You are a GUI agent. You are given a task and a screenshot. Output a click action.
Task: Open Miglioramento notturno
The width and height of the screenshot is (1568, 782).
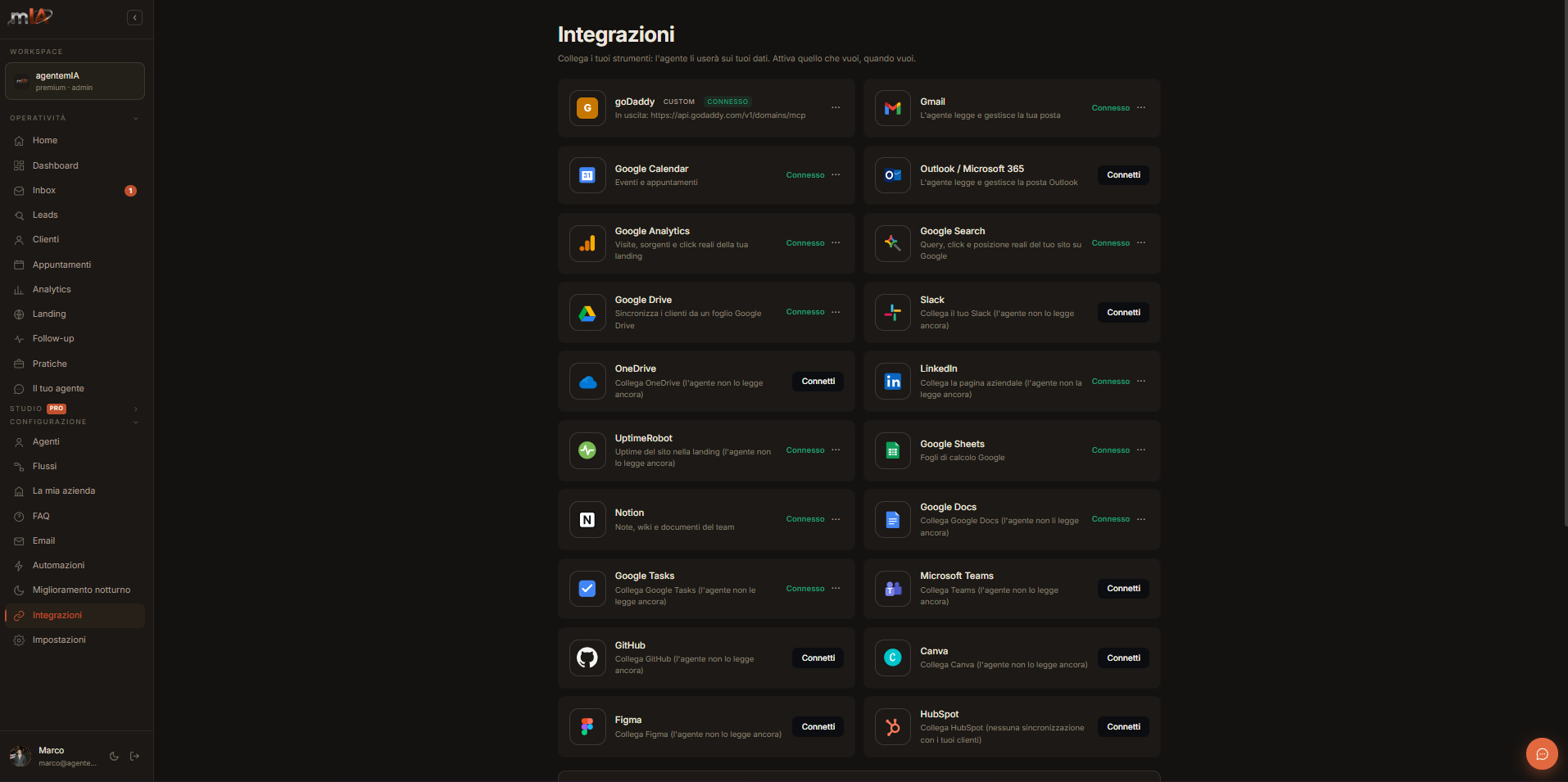[x=75, y=590]
